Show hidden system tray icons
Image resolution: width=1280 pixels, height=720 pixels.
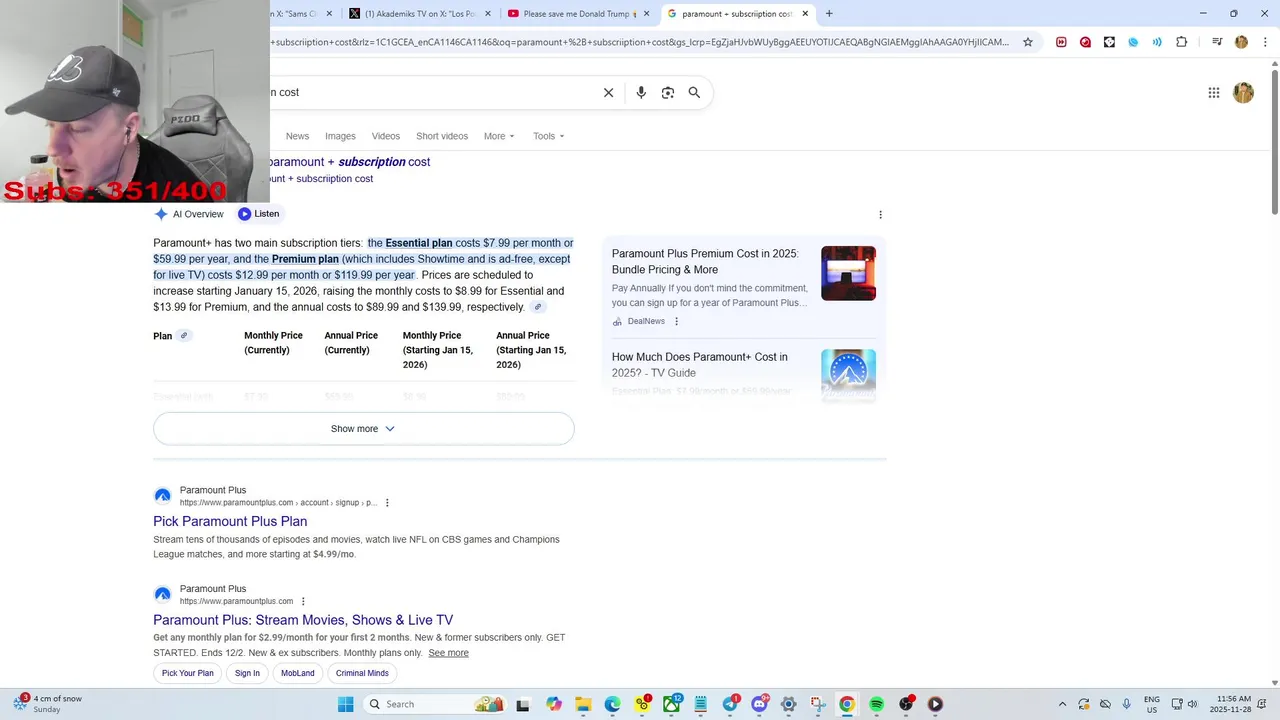(1062, 704)
